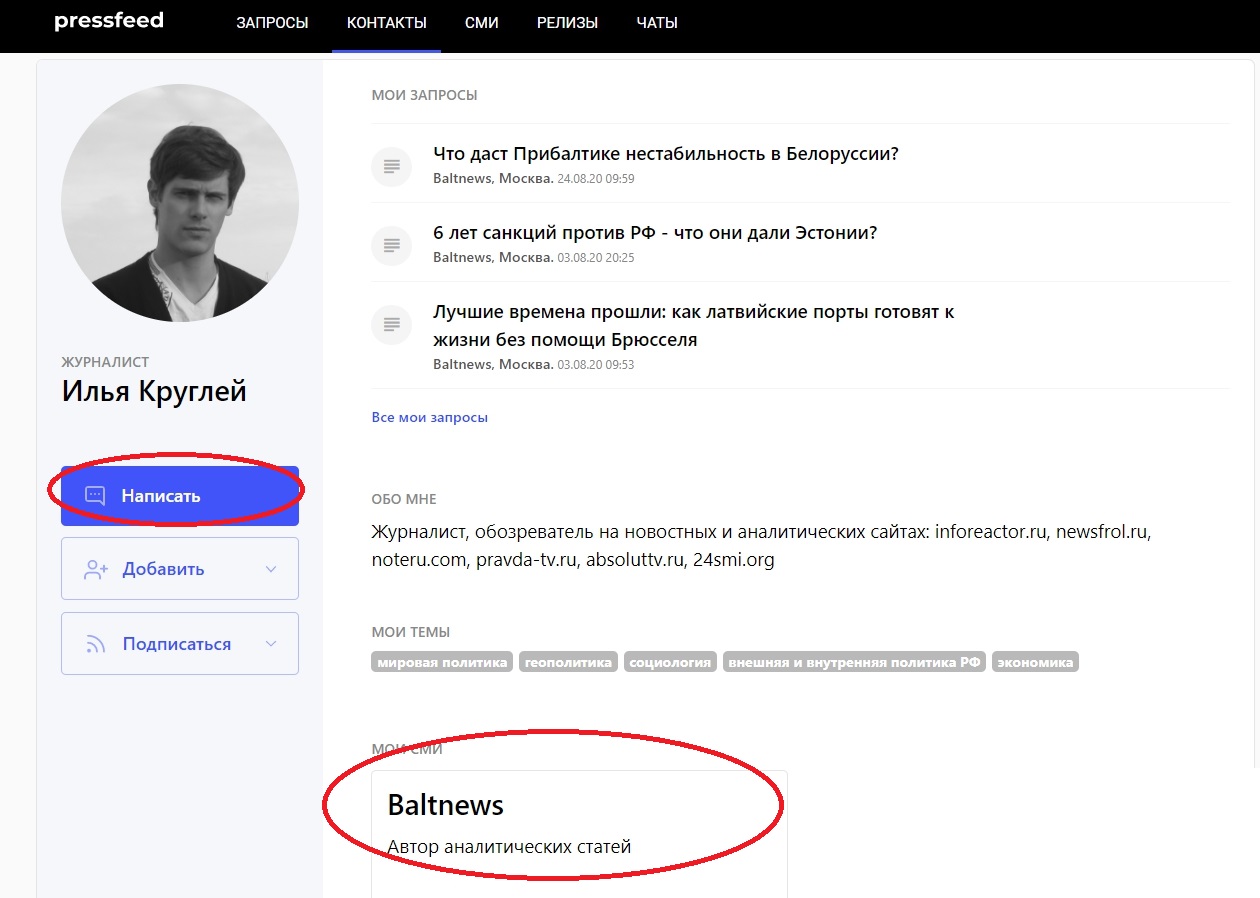Open request about Belarus instability for Baltics

coord(665,154)
